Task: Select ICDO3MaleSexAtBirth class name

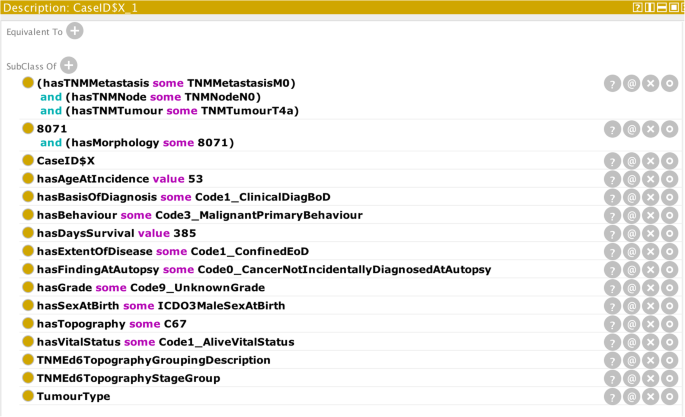Action: coord(221,306)
